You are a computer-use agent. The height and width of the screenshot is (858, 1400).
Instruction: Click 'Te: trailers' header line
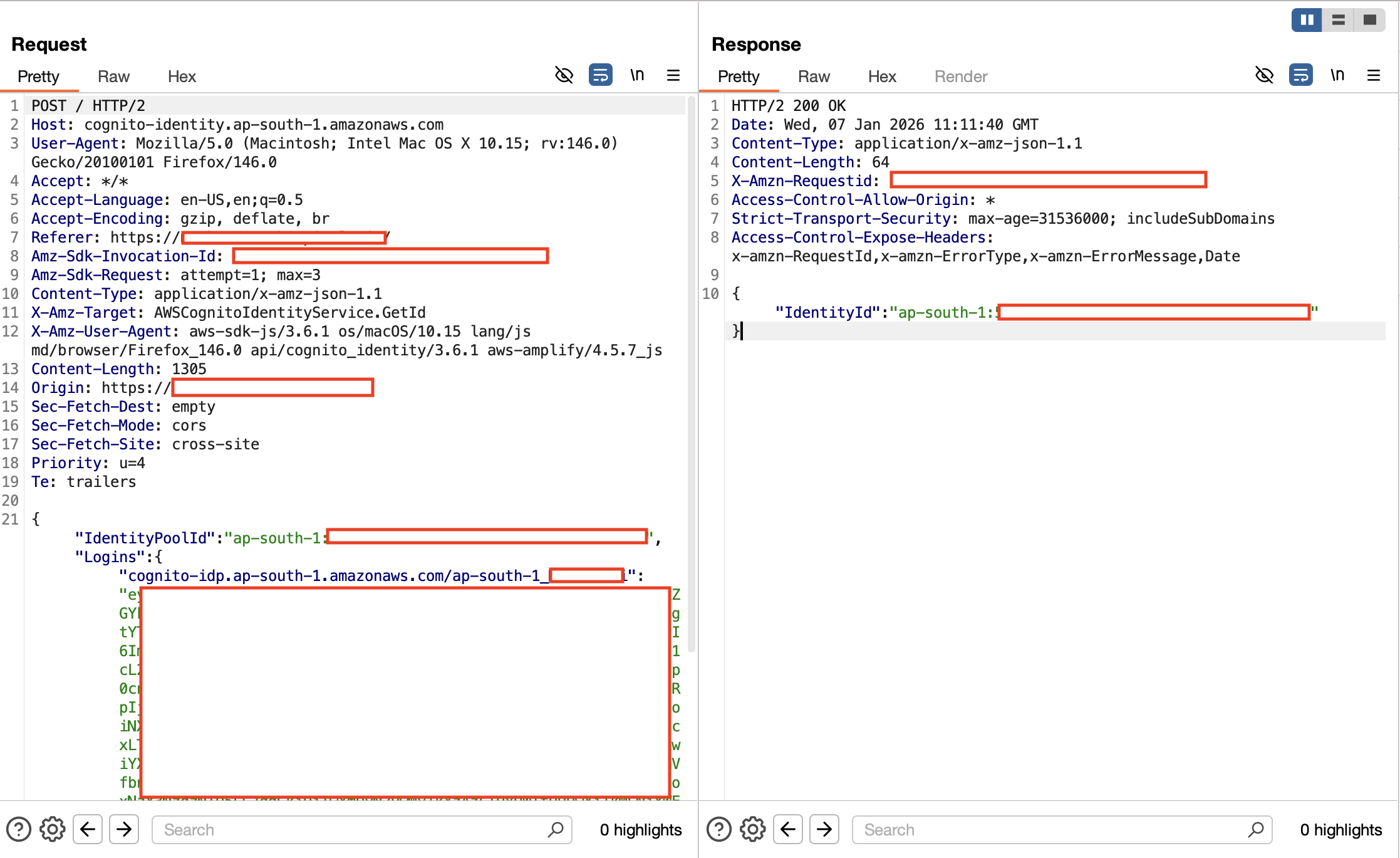[84, 481]
